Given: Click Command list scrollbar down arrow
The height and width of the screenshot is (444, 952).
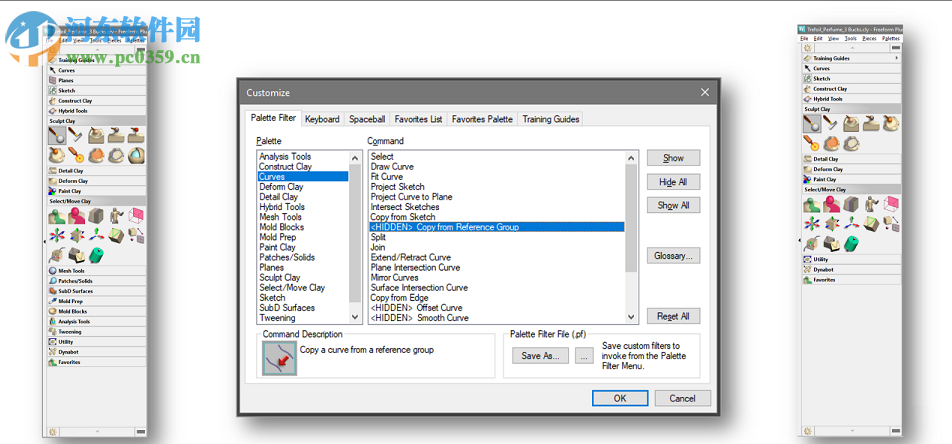Looking at the screenshot, I should (x=631, y=317).
